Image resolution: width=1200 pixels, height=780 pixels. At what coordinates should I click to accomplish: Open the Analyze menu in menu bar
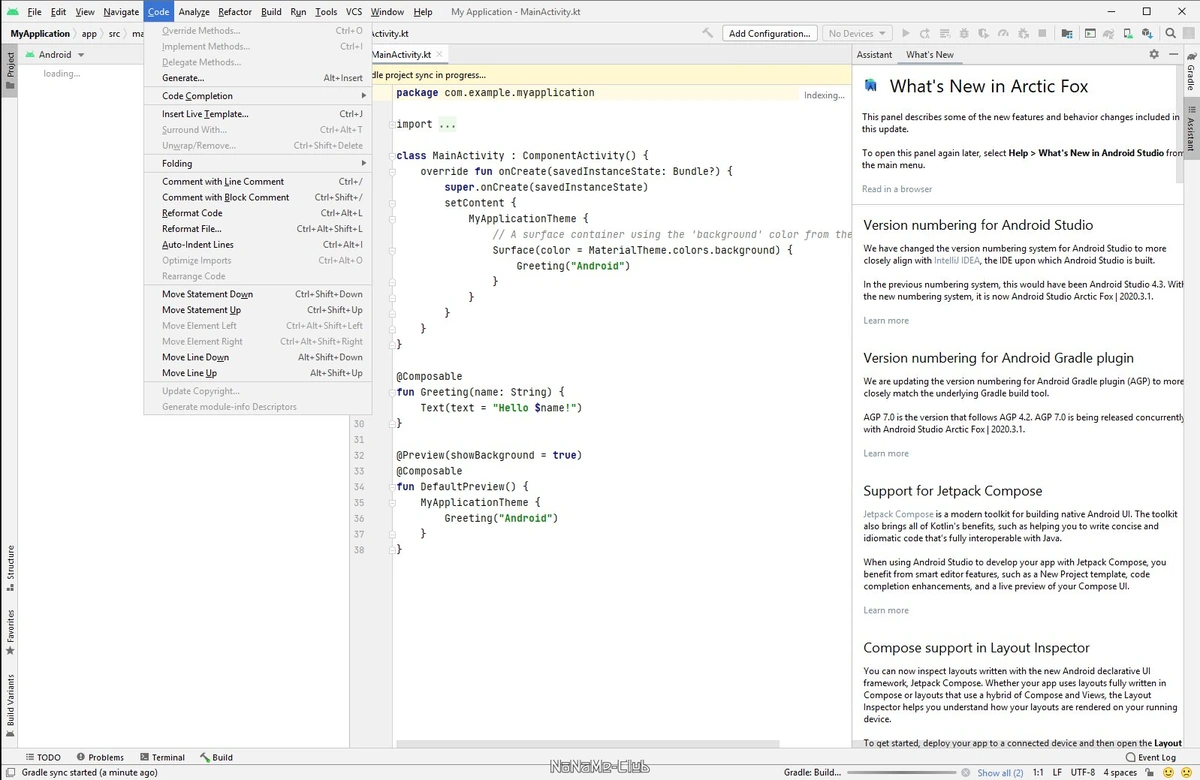click(194, 12)
